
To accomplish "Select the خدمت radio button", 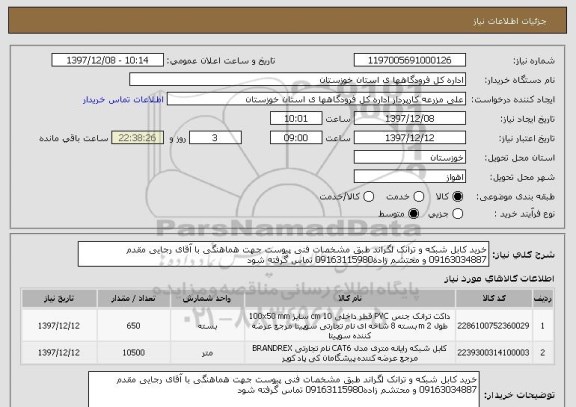I will click(419, 197).
